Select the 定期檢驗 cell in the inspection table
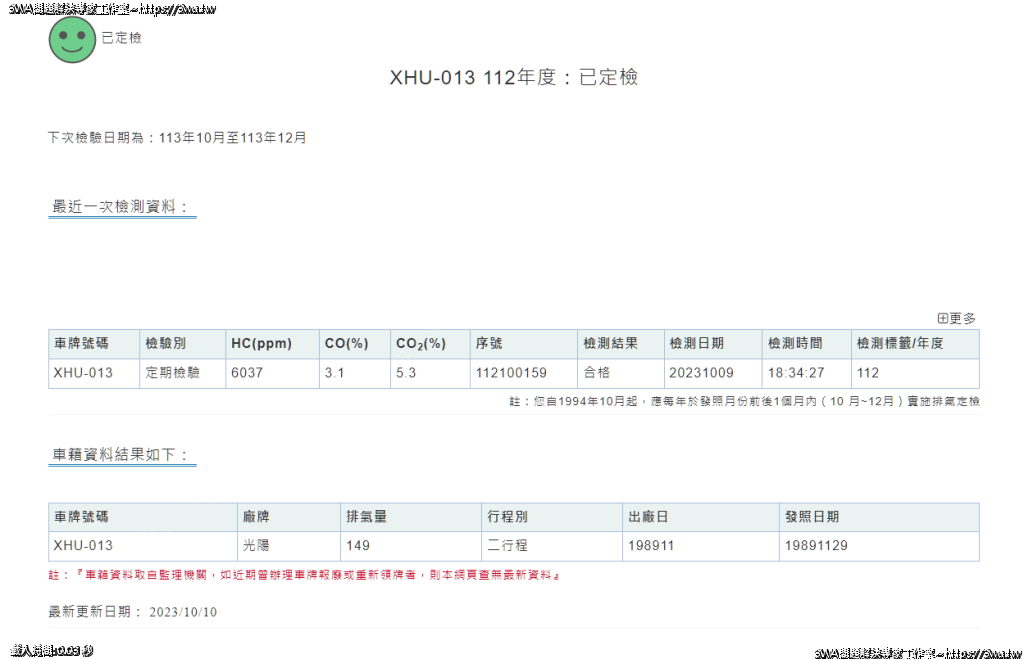The width and height of the screenshot is (1024, 659). tap(173, 373)
